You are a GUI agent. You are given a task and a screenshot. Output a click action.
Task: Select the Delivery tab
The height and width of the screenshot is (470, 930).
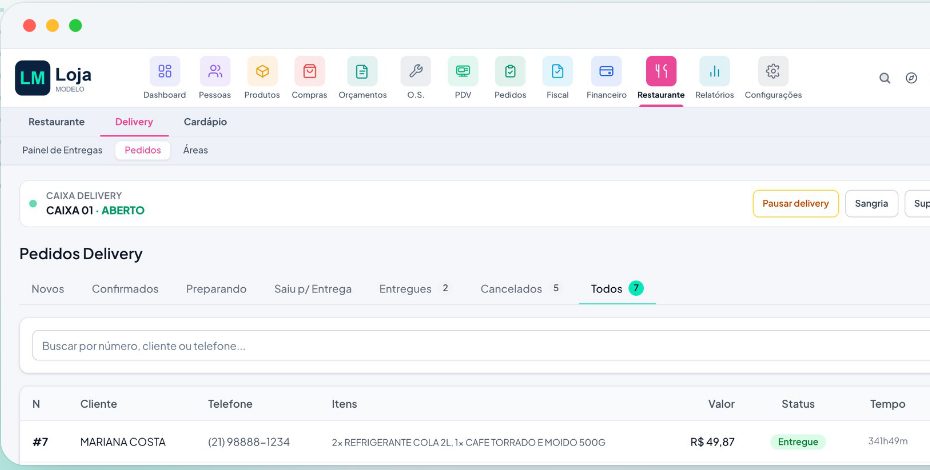click(x=134, y=122)
